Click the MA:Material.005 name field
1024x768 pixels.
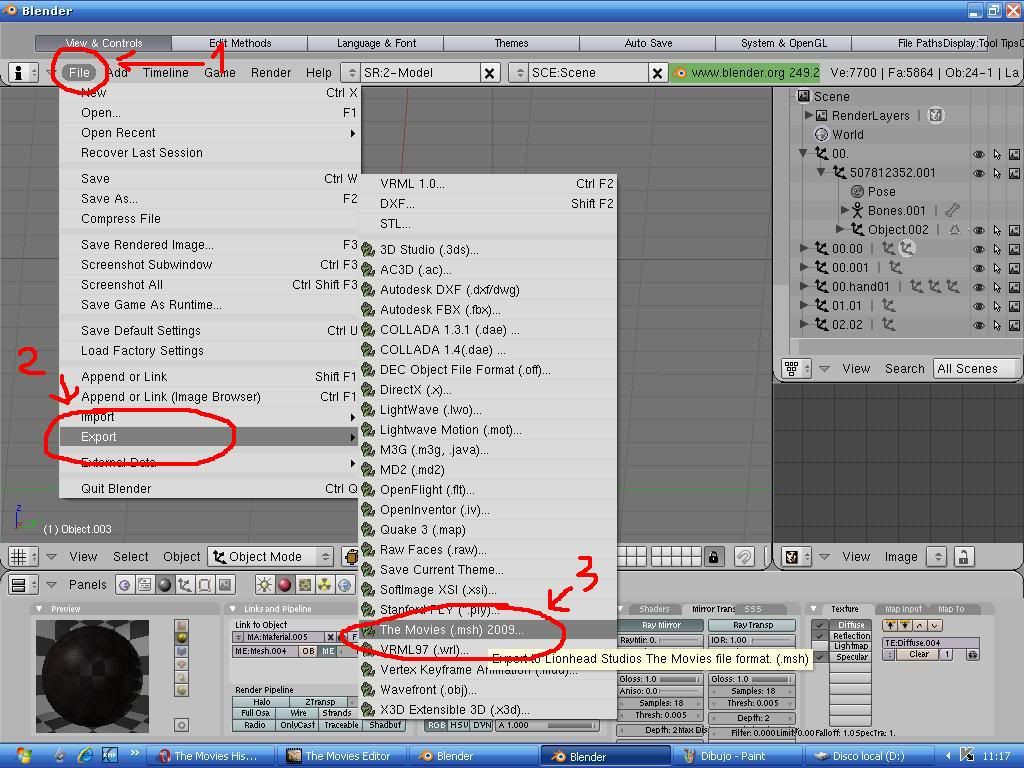click(284, 637)
